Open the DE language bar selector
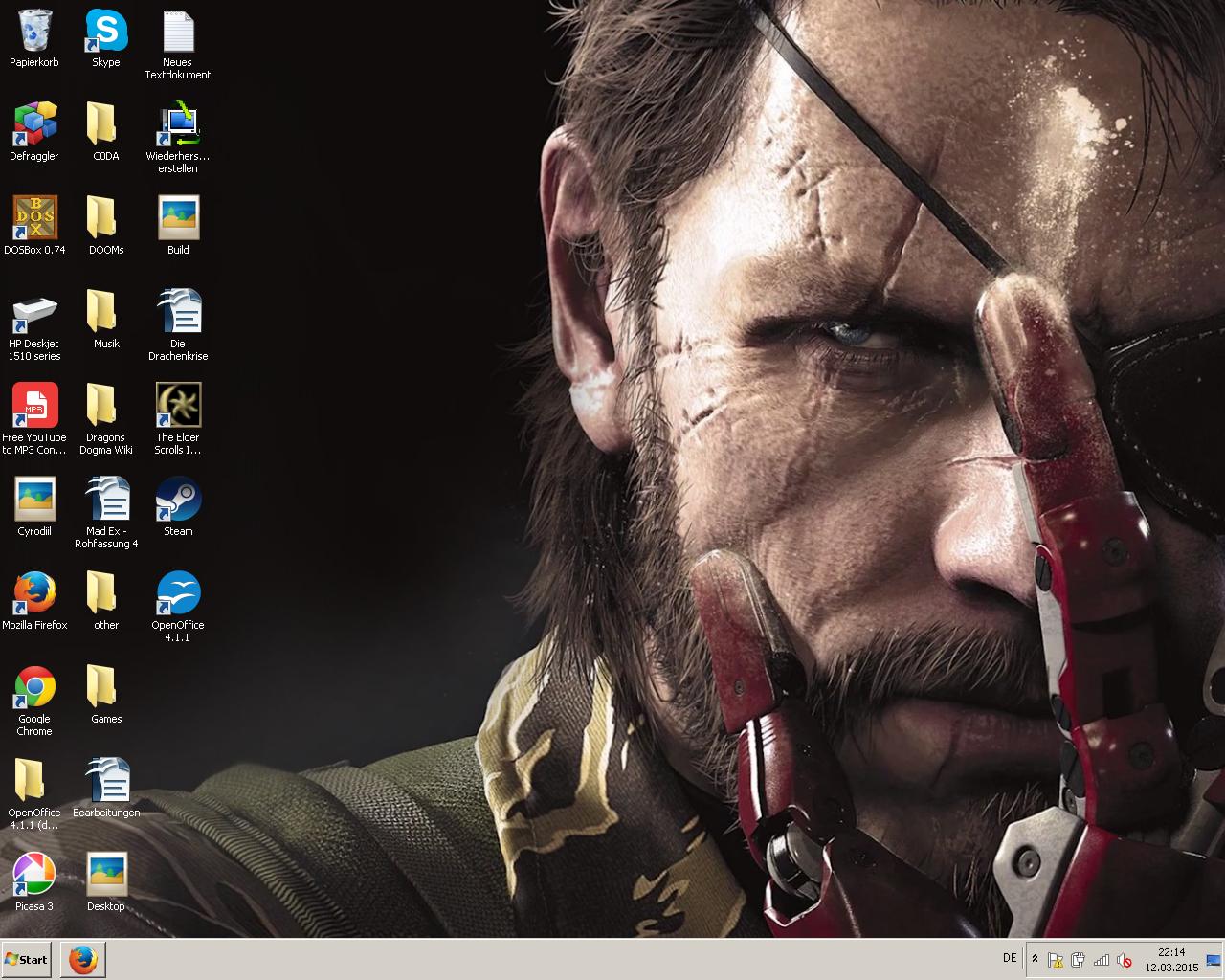The height and width of the screenshot is (980, 1225). click(1010, 958)
